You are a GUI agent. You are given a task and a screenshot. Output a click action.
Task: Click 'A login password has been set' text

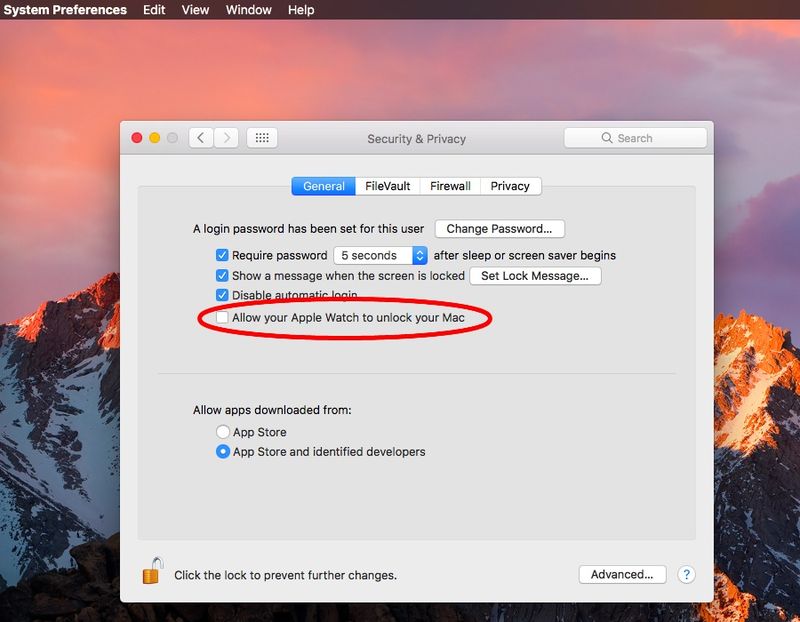tap(308, 229)
